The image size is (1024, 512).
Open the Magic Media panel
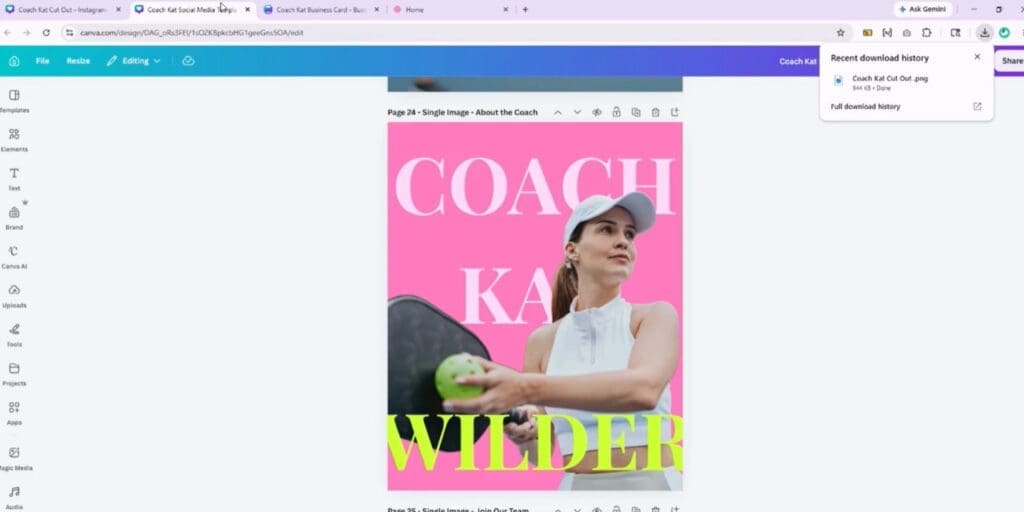pos(14,459)
